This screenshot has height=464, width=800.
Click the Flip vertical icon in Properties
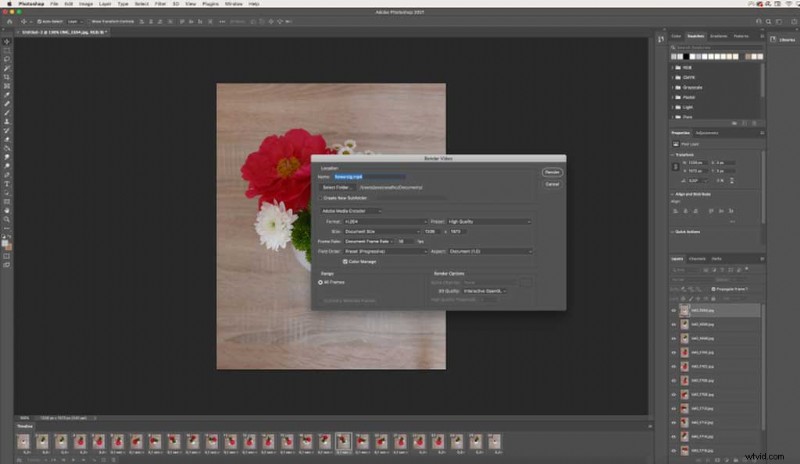[x=732, y=181]
